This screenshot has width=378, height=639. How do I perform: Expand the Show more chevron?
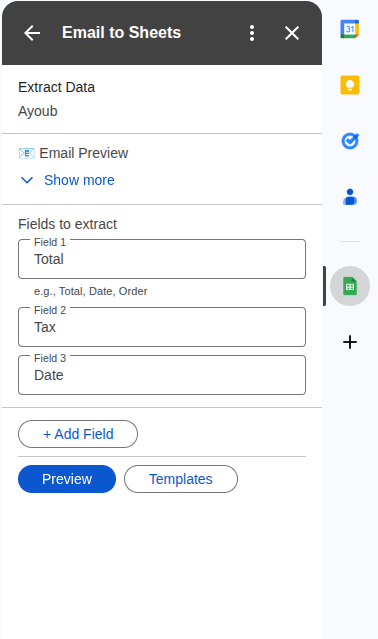(27, 180)
